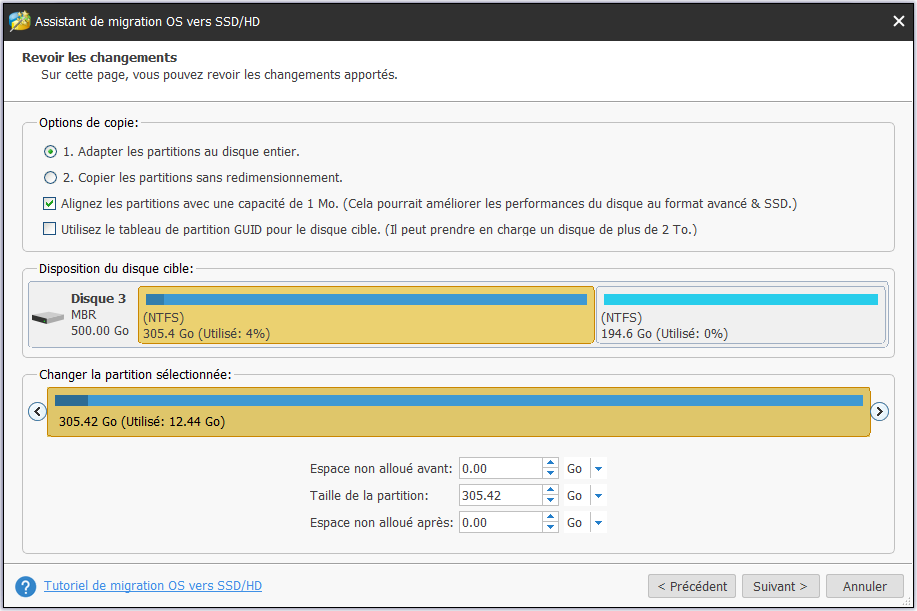Click the Espace non alloué après input field
917x611 pixels.
click(501, 523)
